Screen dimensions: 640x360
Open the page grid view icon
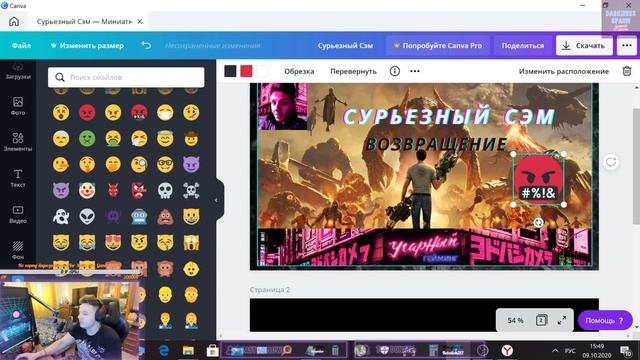point(541,320)
